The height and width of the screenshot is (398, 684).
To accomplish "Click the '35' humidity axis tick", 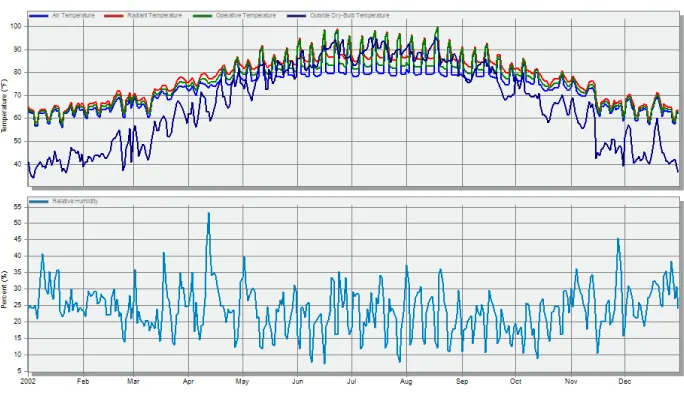I will pyautogui.click(x=17, y=272).
